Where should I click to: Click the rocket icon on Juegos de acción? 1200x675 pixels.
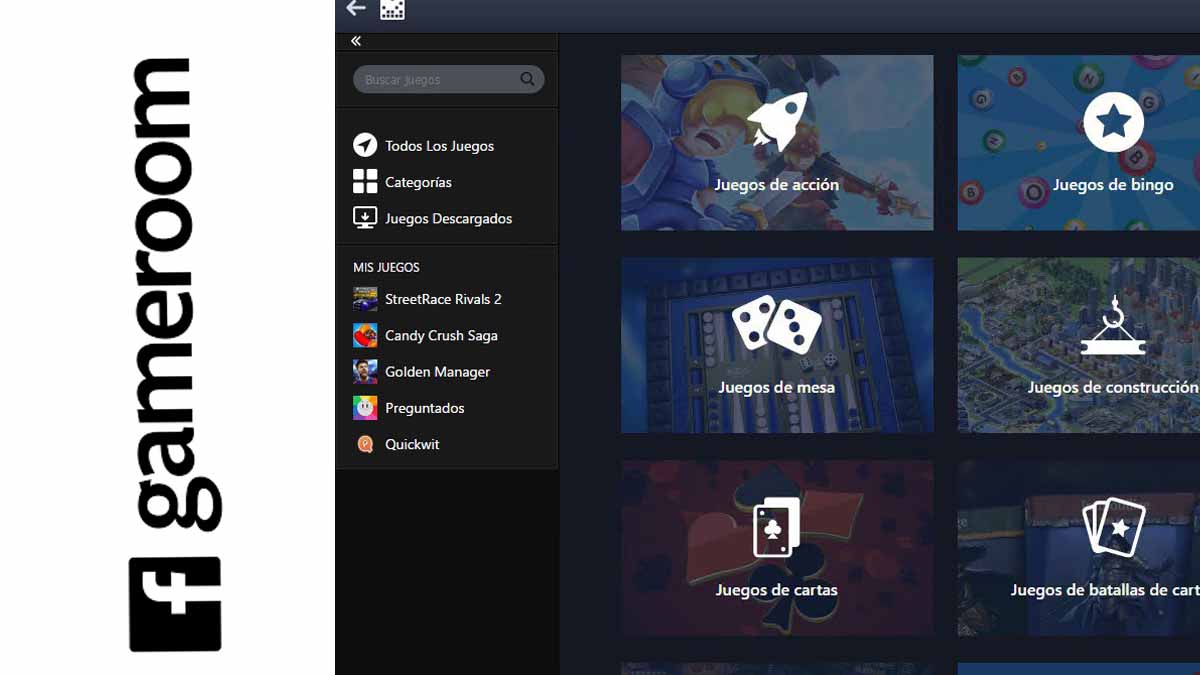point(777,121)
